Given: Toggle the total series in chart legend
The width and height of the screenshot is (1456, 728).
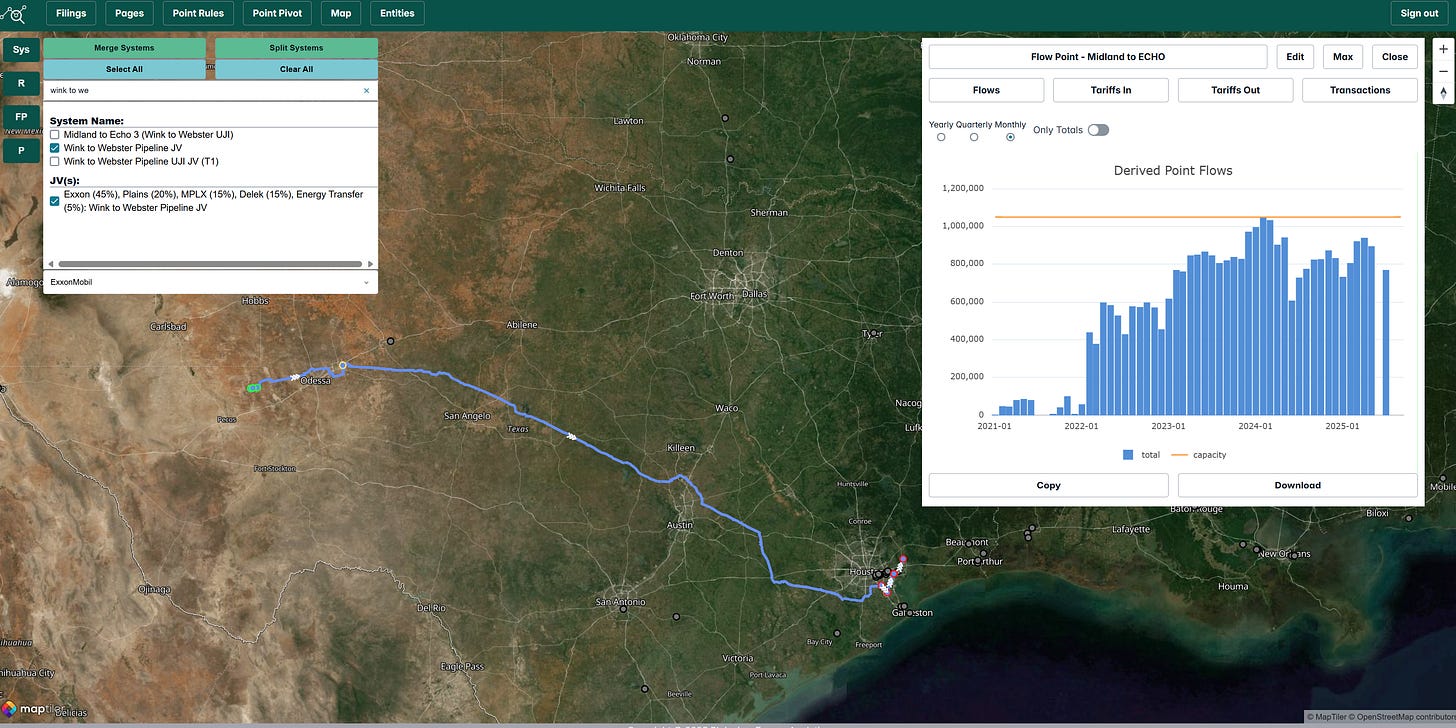Looking at the screenshot, I should click(1141, 454).
